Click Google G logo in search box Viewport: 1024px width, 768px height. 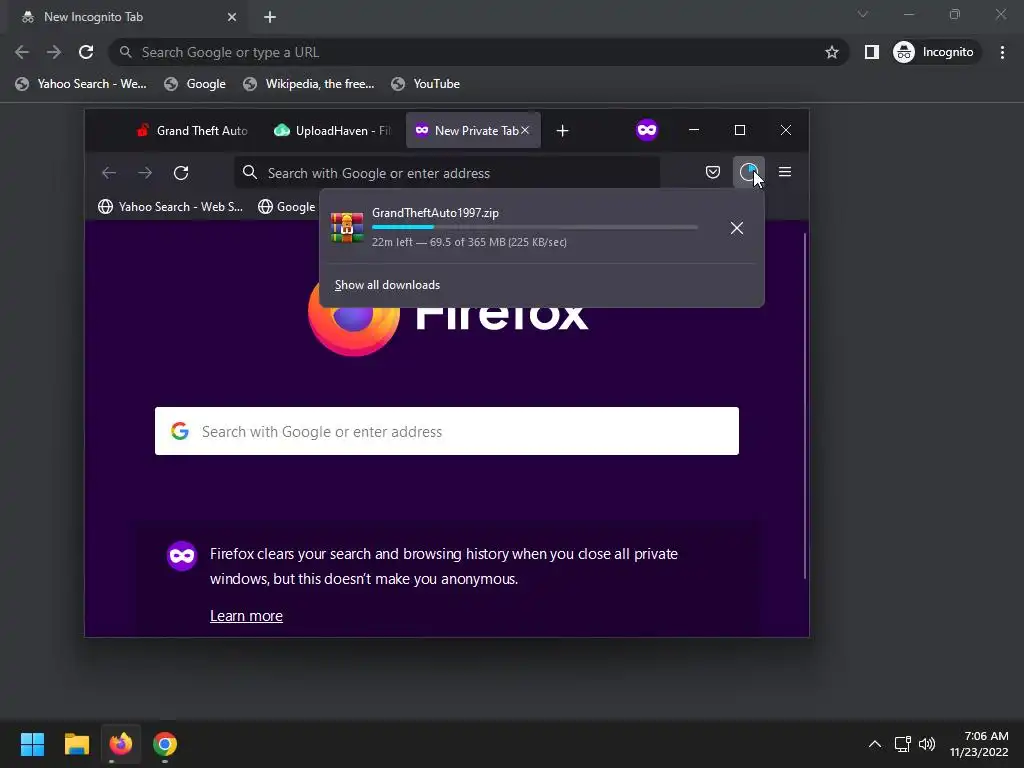(180, 431)
